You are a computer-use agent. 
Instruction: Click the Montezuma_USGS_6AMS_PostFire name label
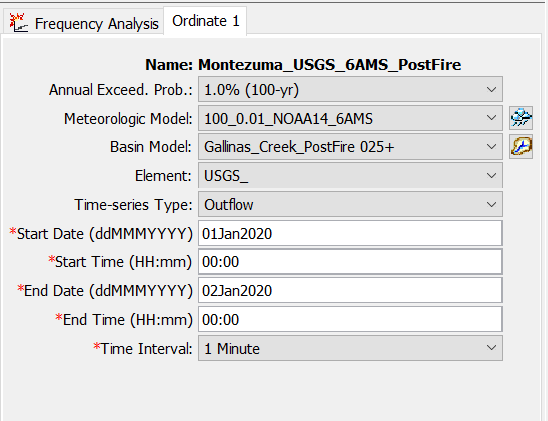pyautogui.click(x=330, y=65)
